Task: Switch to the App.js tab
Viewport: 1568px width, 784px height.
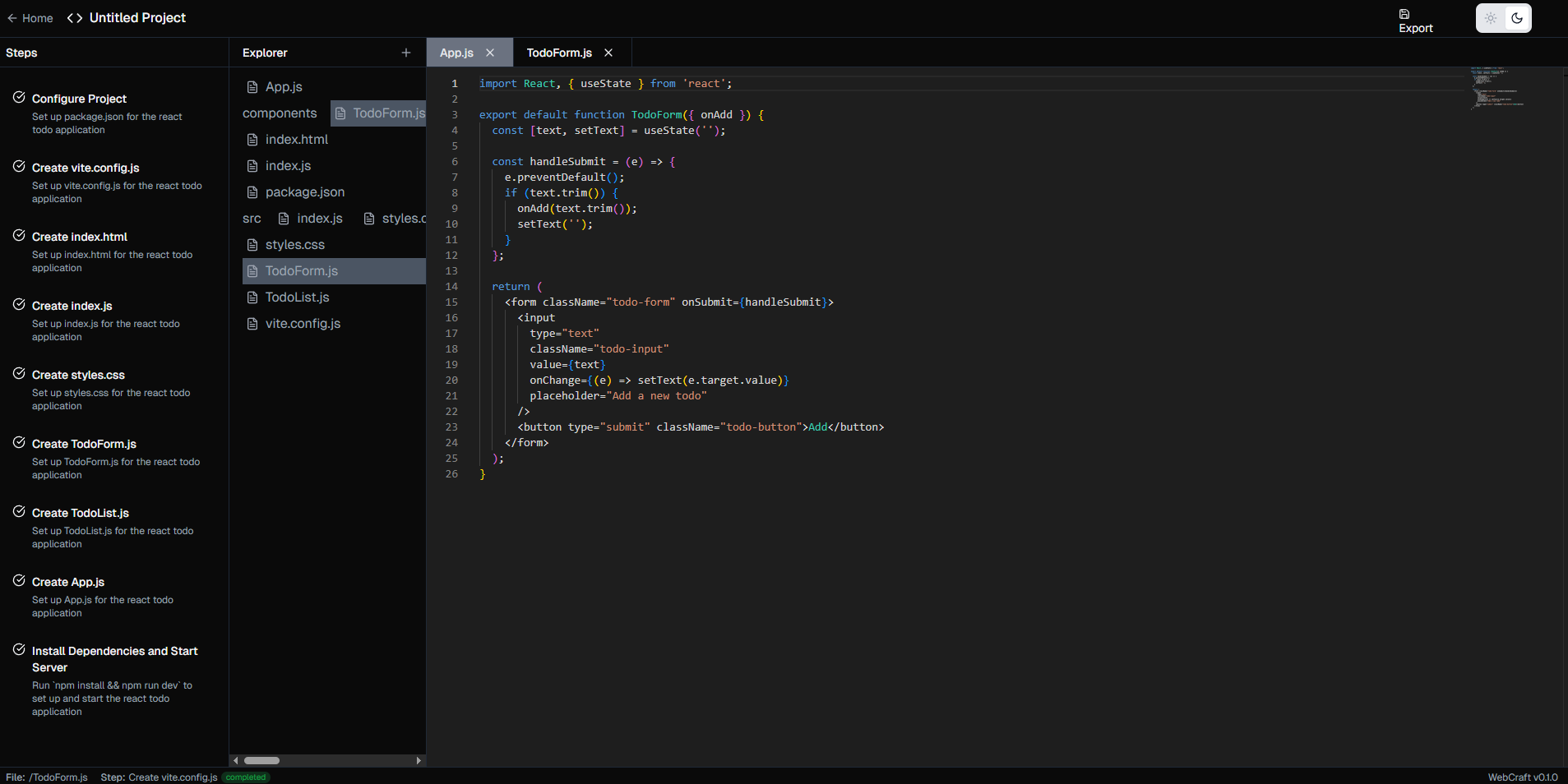Action: [456, 53]
